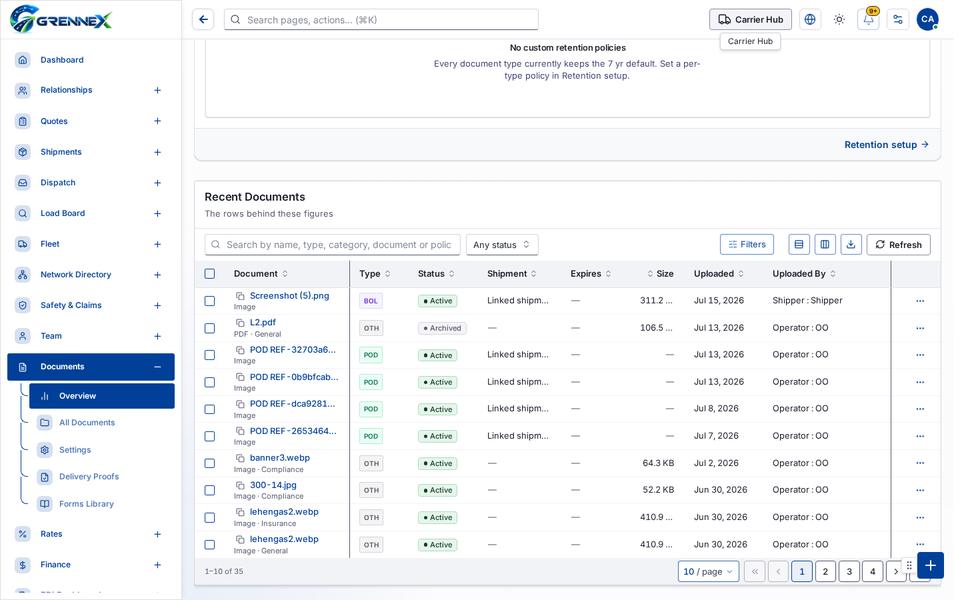Click the blue plus floating button

931,565
